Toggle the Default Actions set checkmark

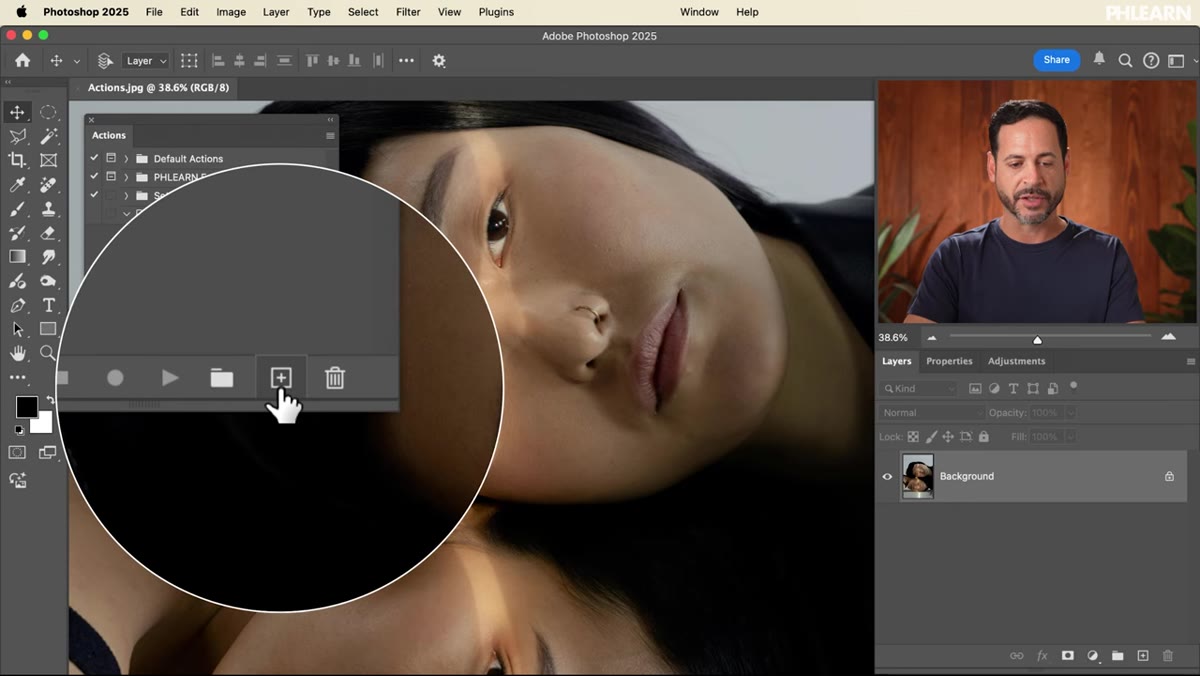click(94, 158)
